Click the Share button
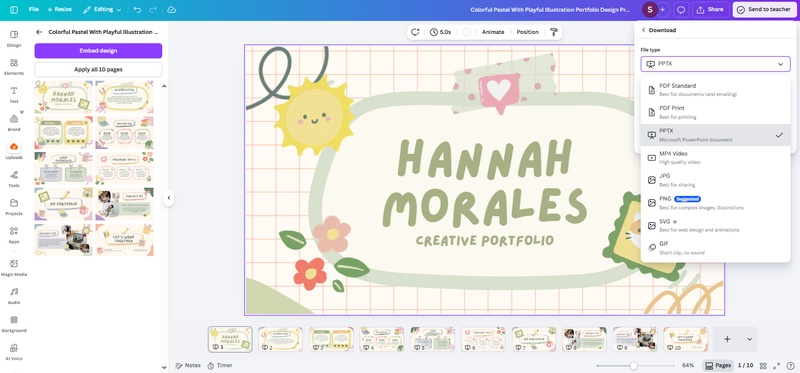The width and height of the screenshot is (800, 373). pyautogui.click(x=710, y=10)
